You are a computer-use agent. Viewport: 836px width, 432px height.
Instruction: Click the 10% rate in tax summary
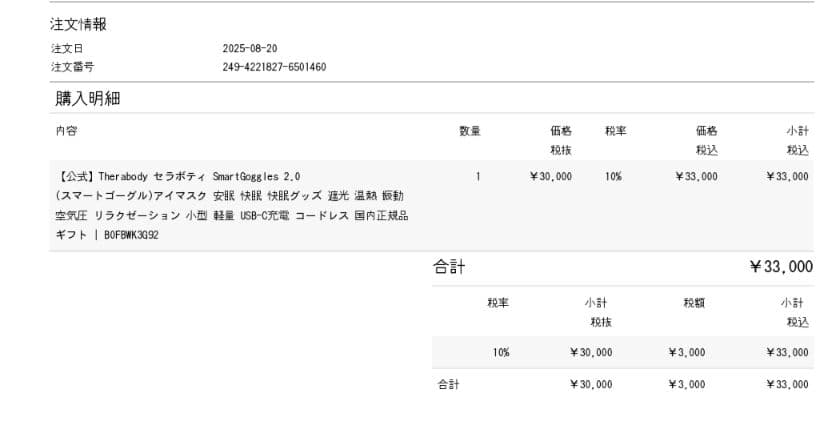[501, 352]
